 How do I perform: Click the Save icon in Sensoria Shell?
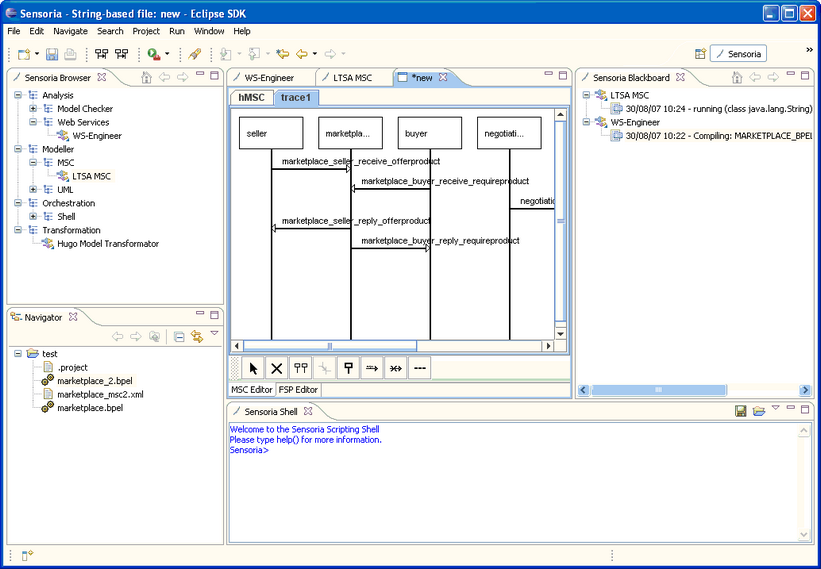pyautogui.click(x=741, y=411)
